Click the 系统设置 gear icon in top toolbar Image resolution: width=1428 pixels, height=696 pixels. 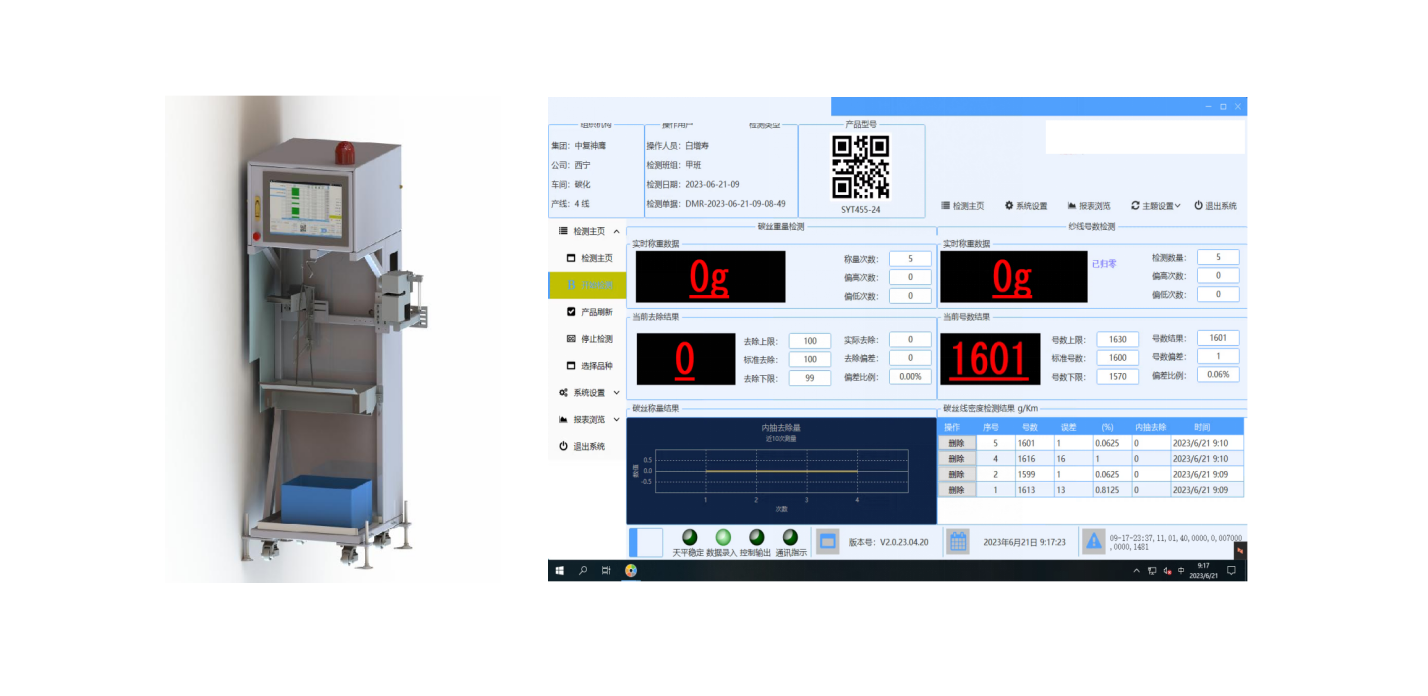[x=1009, y=206]
